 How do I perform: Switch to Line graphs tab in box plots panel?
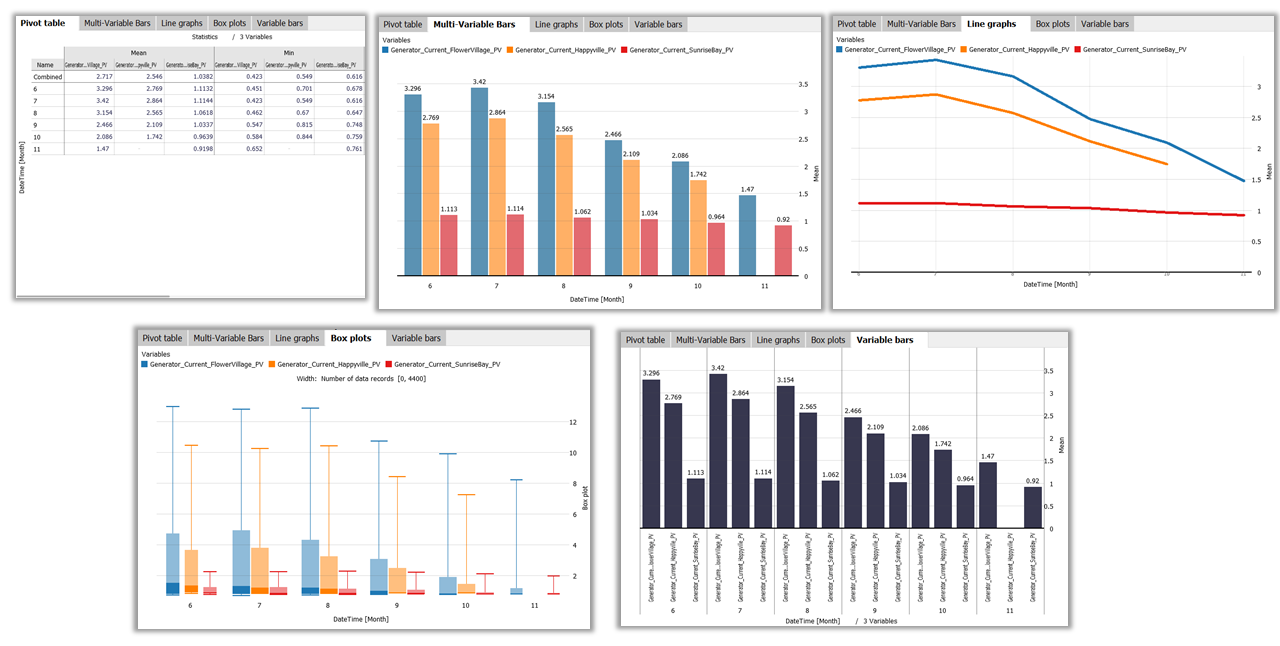(x=297, y=338)
